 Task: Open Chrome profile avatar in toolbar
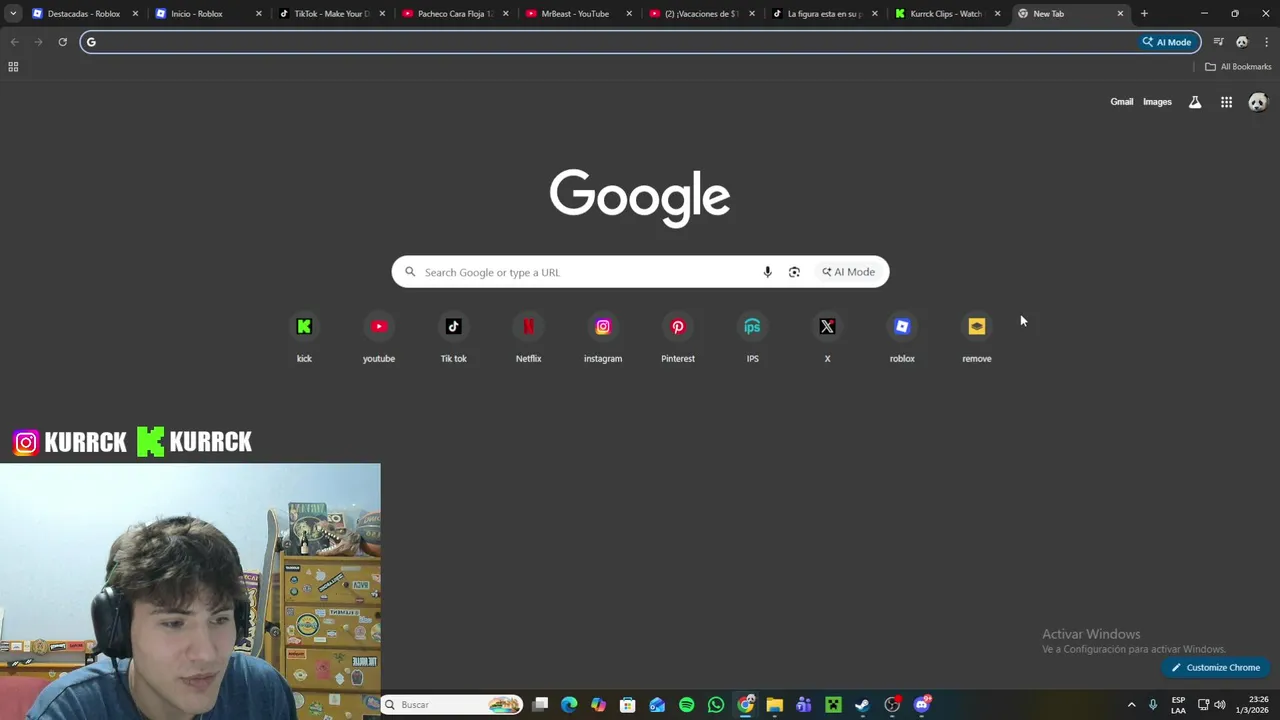pos(1242,42)
